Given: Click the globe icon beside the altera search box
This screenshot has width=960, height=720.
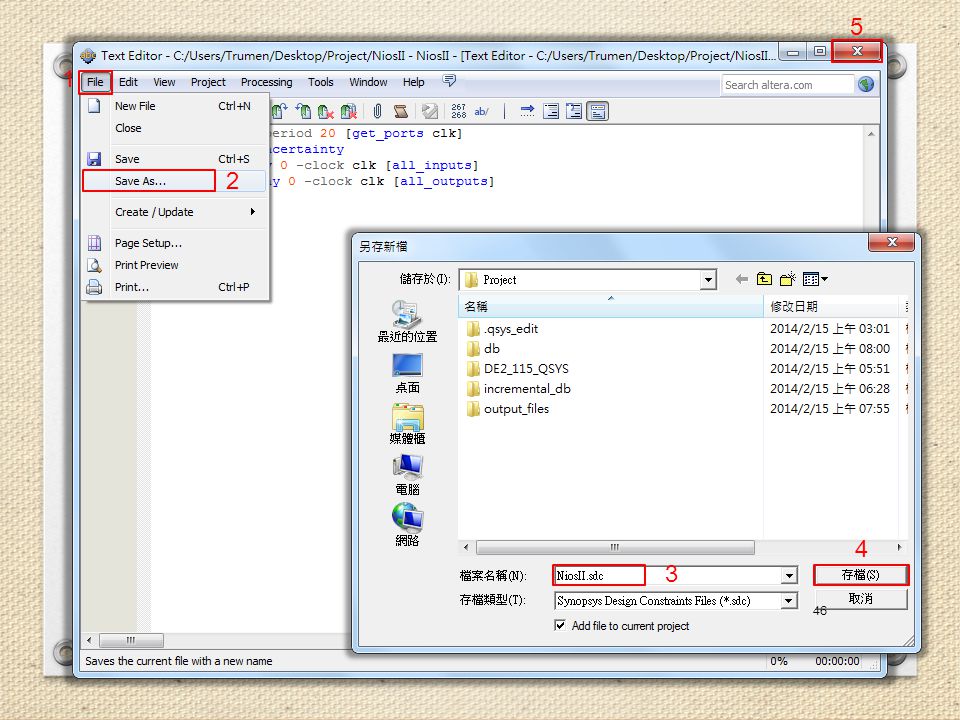Looking at the screenshot, I should (x=866, y=84).
